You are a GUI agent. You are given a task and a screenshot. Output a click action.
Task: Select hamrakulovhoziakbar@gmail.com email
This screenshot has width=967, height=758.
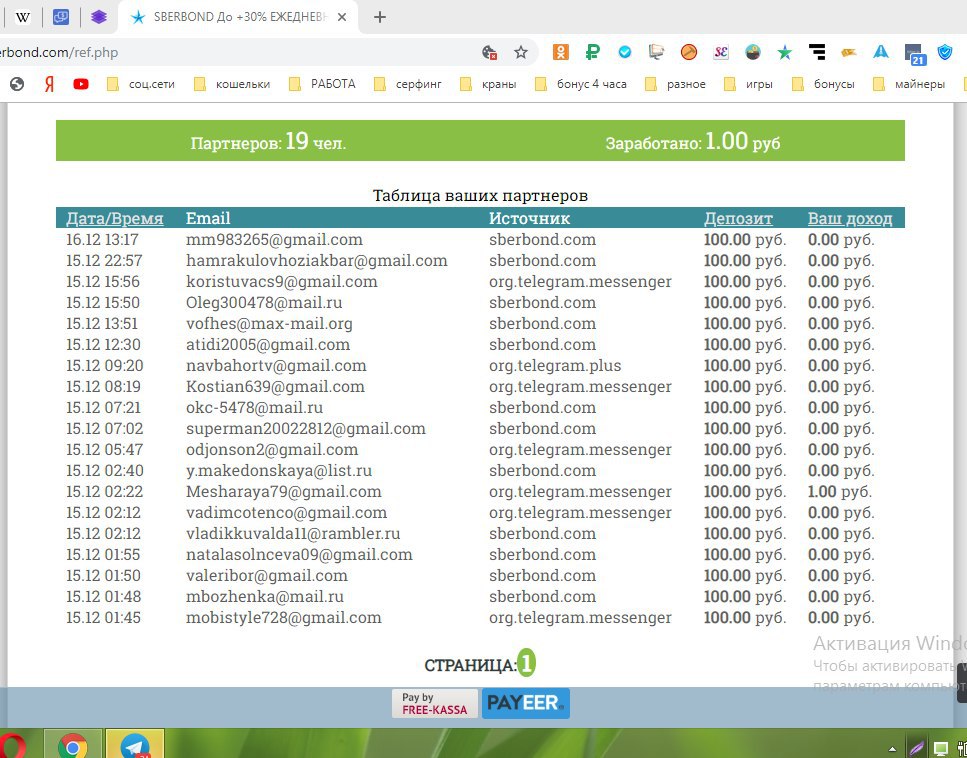(317, 260)
